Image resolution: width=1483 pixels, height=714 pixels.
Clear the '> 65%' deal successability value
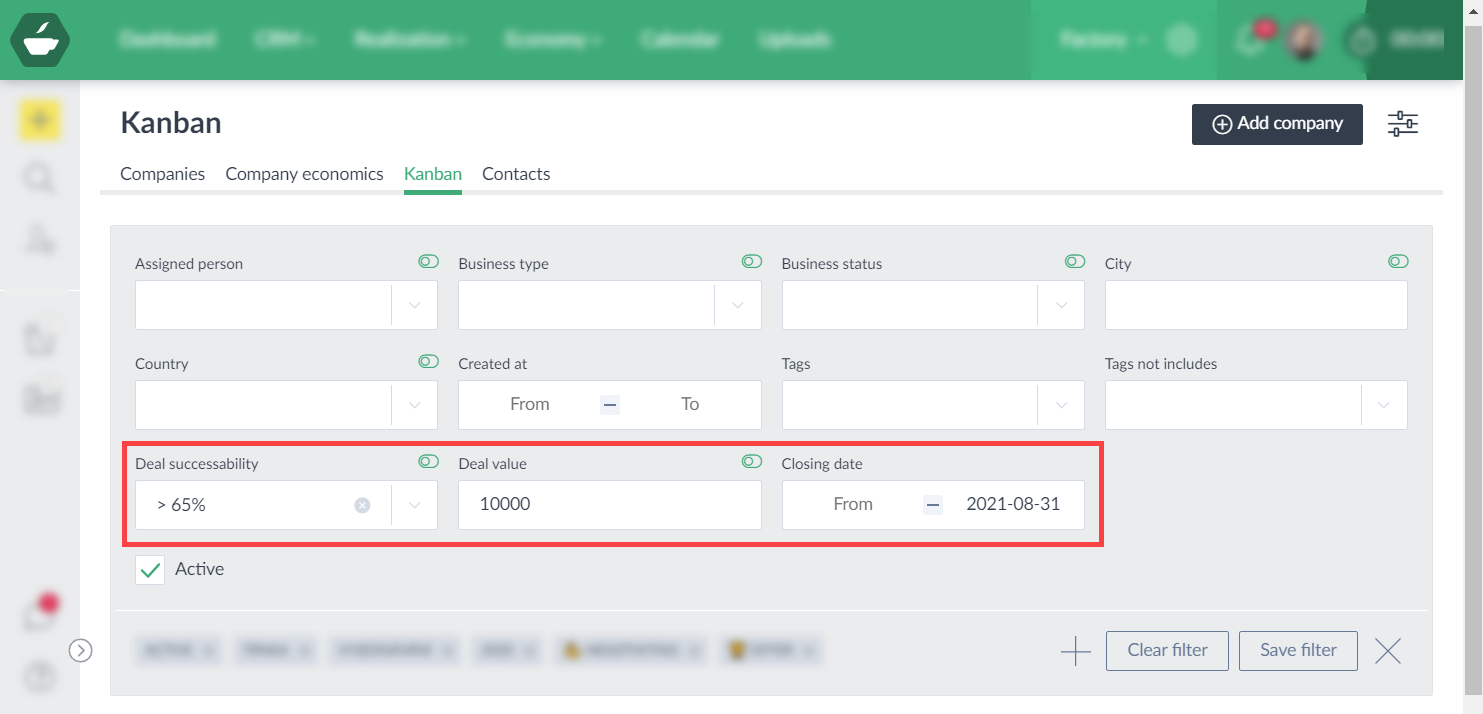[x=362, y=505]
